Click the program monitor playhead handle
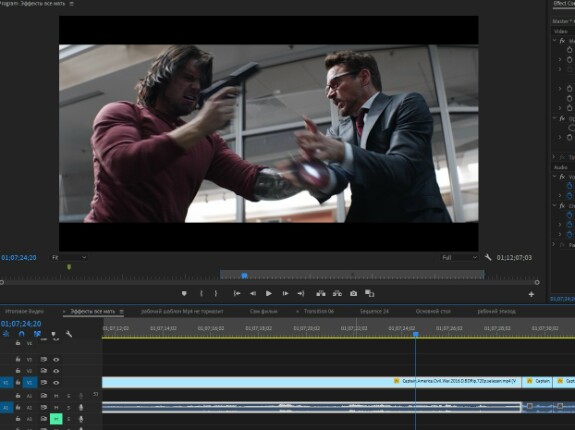The image size is (575, 430). point(245,276)
